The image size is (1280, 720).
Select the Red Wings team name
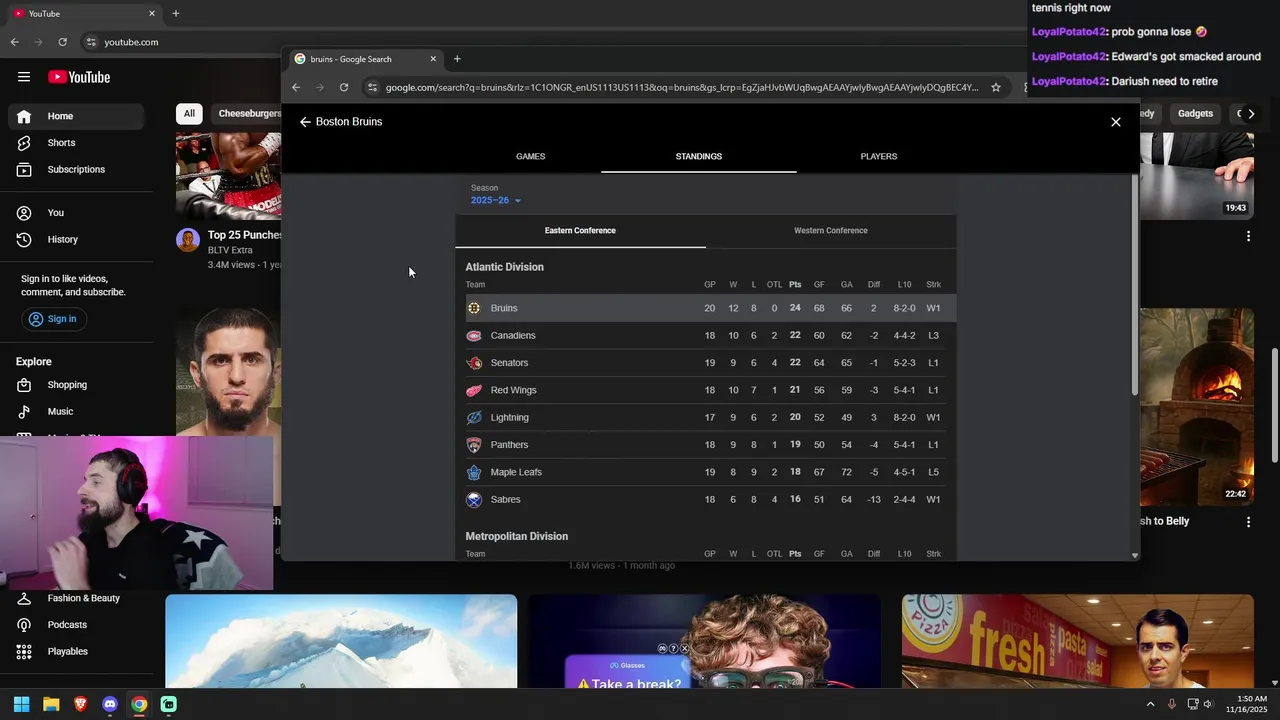(513, 390)
